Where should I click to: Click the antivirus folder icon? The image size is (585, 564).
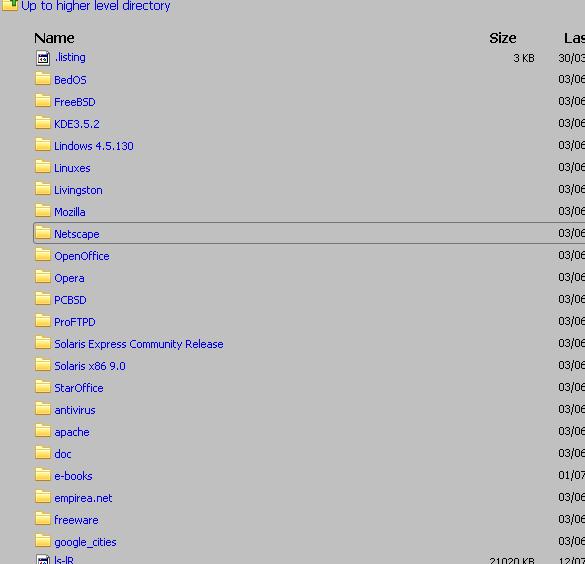[x=43, y=409]
